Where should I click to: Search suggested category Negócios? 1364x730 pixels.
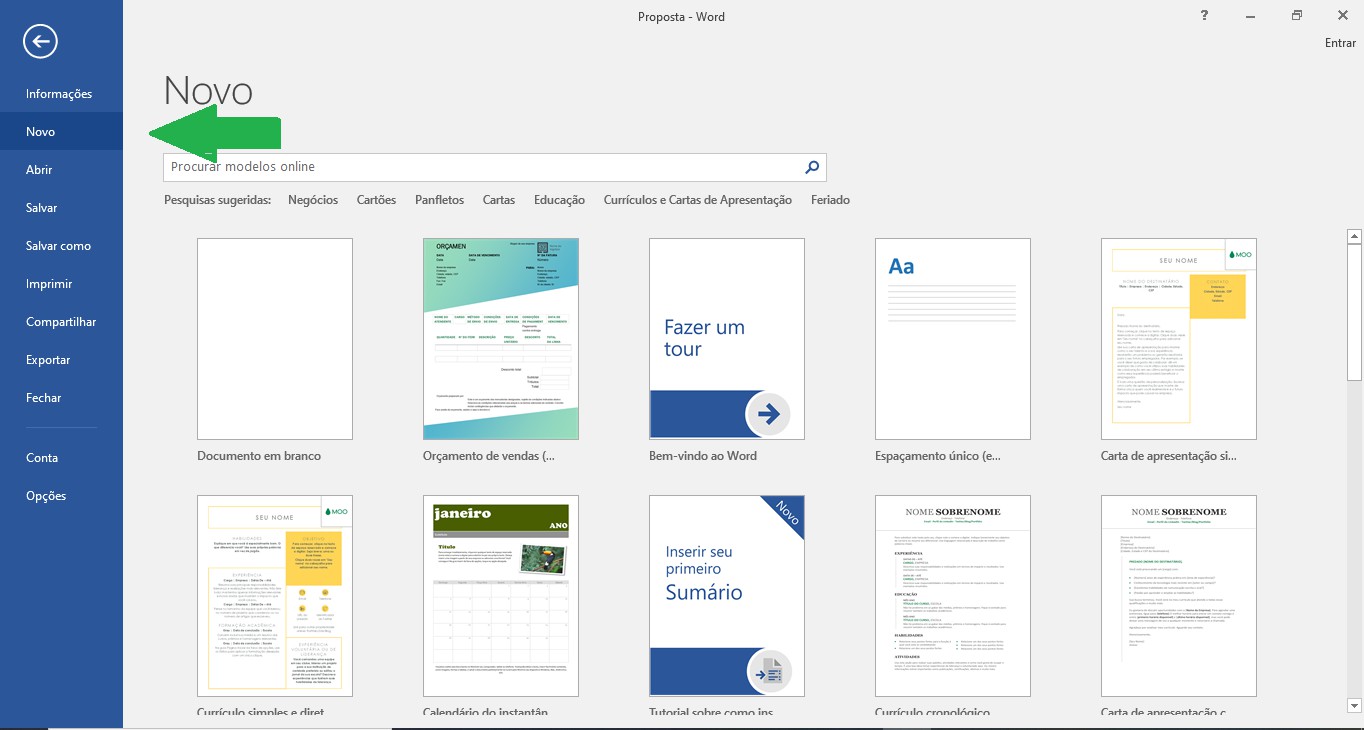click(313, 200)
